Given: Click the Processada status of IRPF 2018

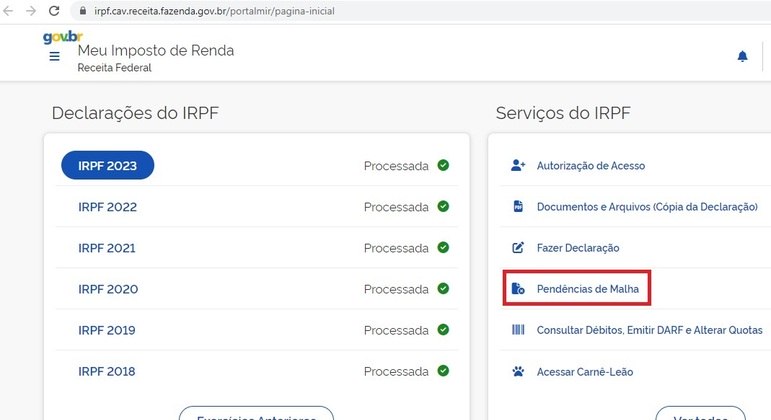Looking at the screenshot, I should [x=396, y=371].
